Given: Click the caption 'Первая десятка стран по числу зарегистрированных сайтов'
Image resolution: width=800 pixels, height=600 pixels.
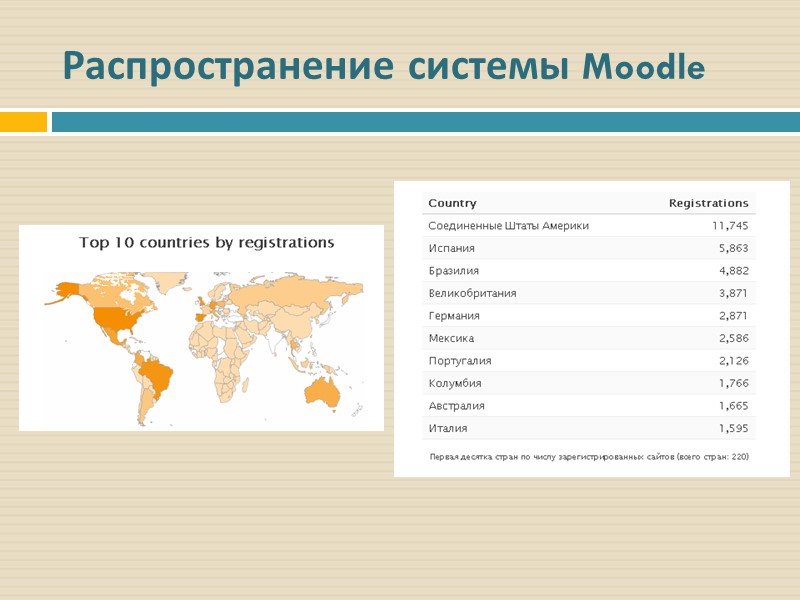Looking at the screenshot, I should point(552,457).
